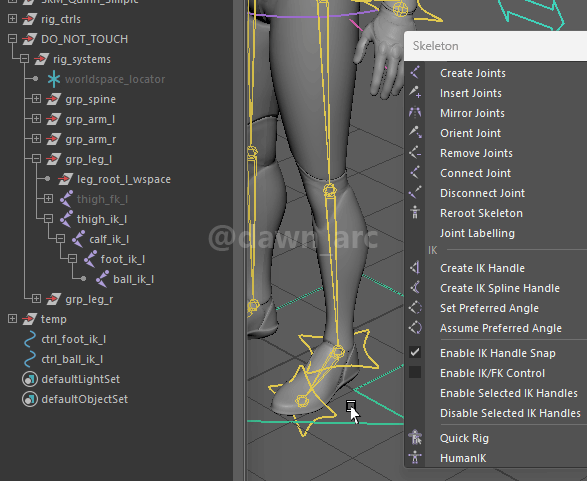Image resolution: width=587 pixels, height=481 pixels.
Task: Click the Reroot Skeleton icon
Action: point(415,213)
